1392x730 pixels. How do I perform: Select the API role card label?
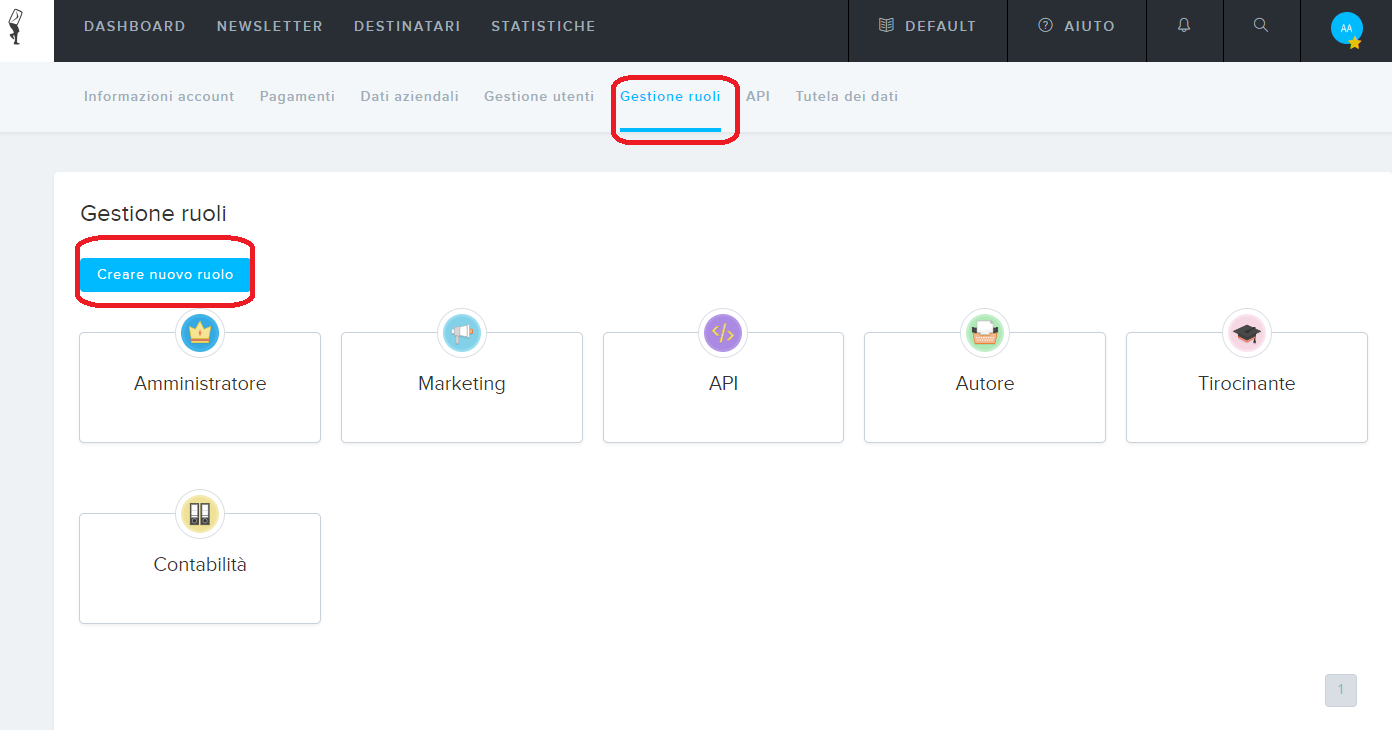click(723, 384)
